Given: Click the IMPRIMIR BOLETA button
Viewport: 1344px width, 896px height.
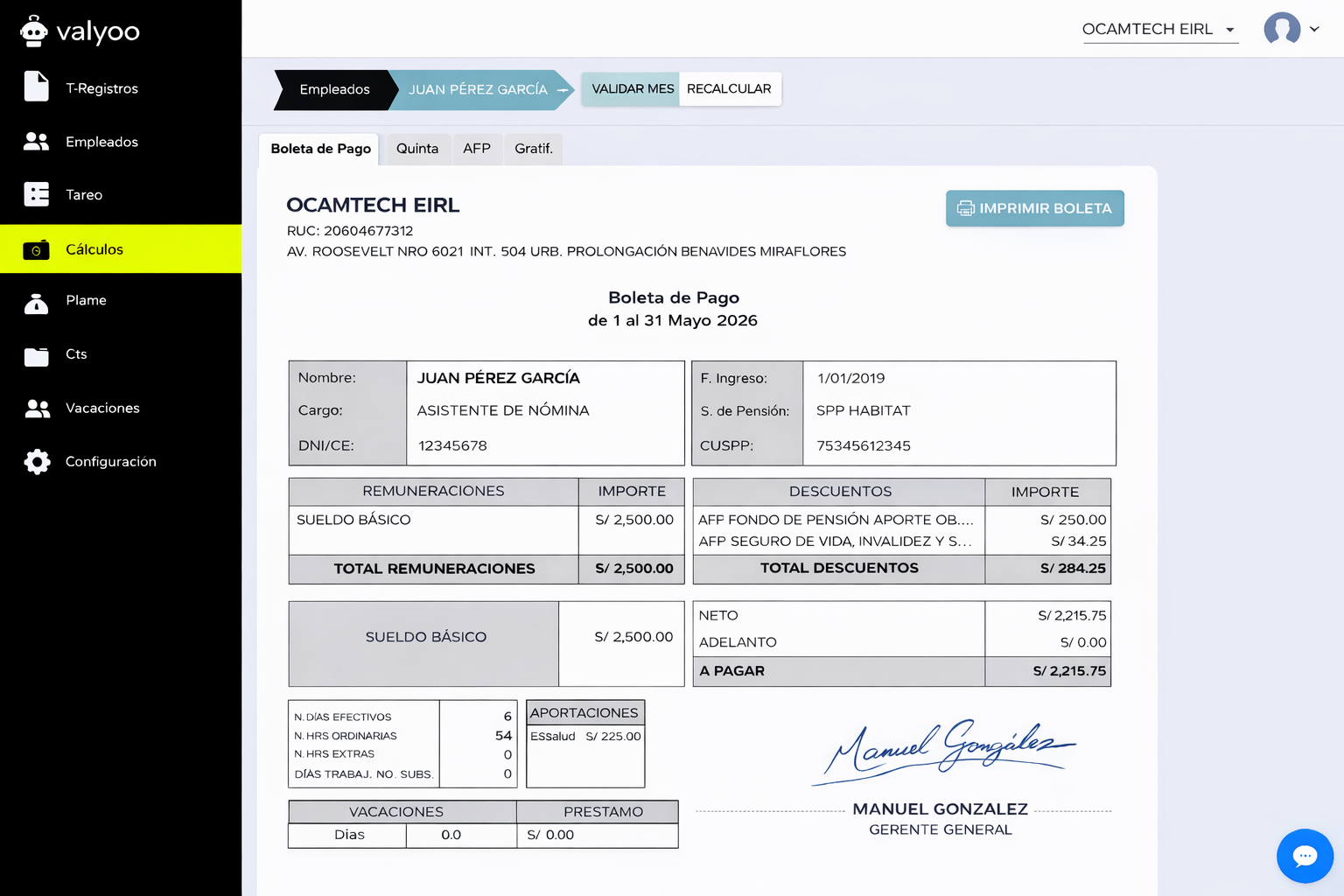Looking at the screenshot, I should click(1034, 208).
